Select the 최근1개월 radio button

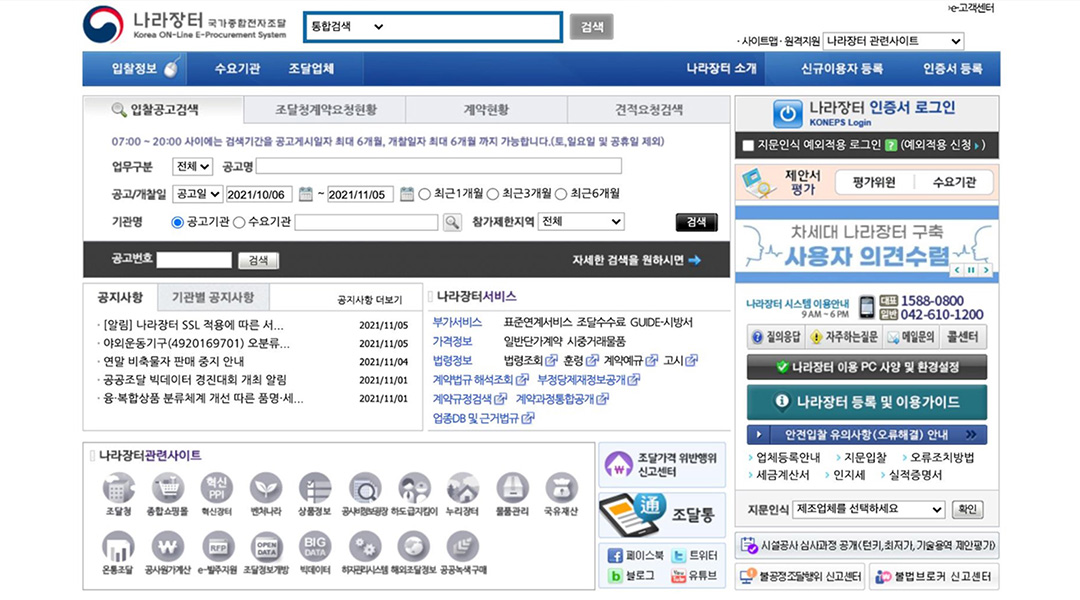point(424,194)
